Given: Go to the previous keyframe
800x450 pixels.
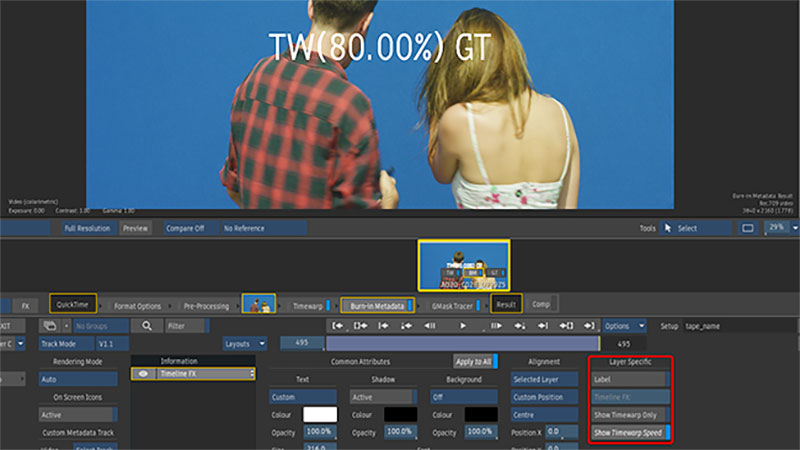Looking at the screenshot, I should click(x=407, y=326).
